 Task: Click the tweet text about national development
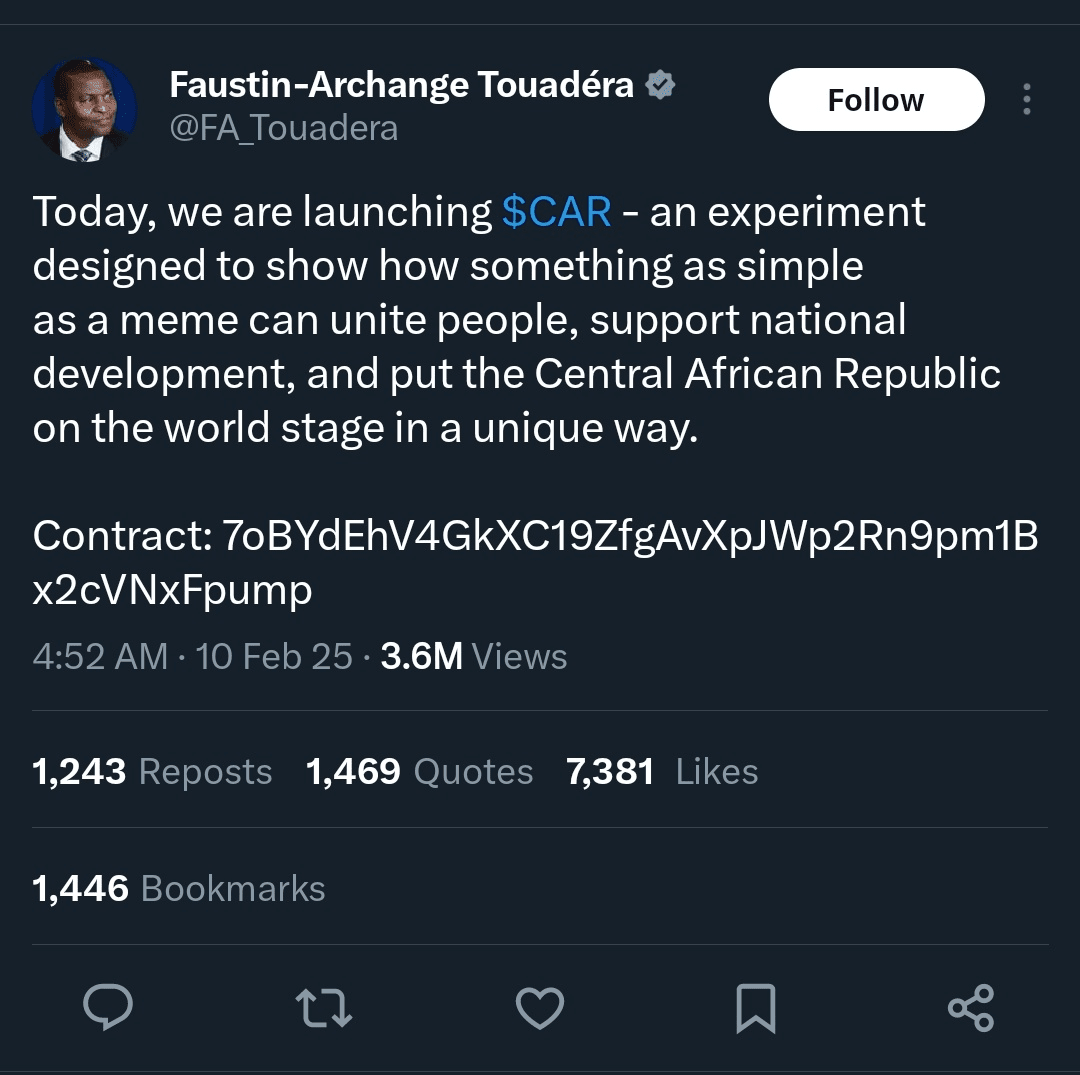pos(470,320)
